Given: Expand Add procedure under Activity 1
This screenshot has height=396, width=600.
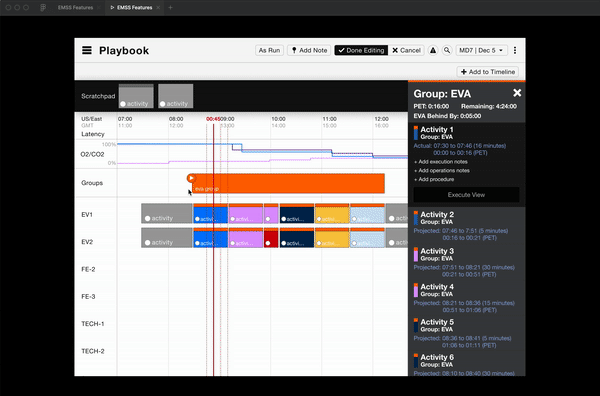Looking at the screenshot, I should click(434, 179).
